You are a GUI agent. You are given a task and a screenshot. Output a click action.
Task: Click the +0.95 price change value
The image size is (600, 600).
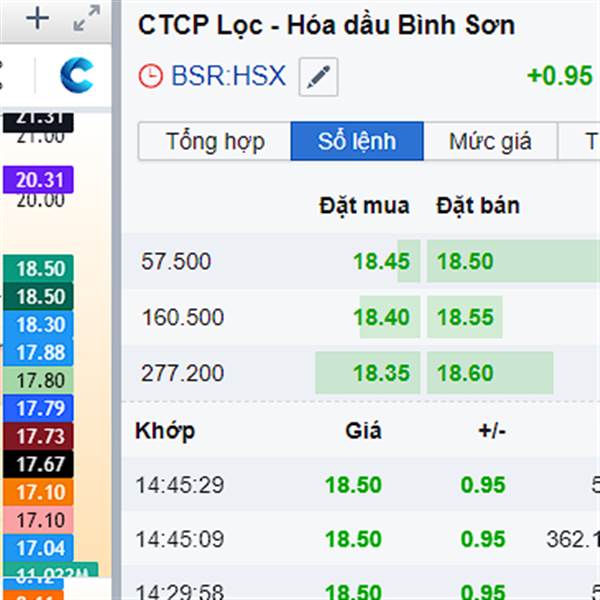560,76
